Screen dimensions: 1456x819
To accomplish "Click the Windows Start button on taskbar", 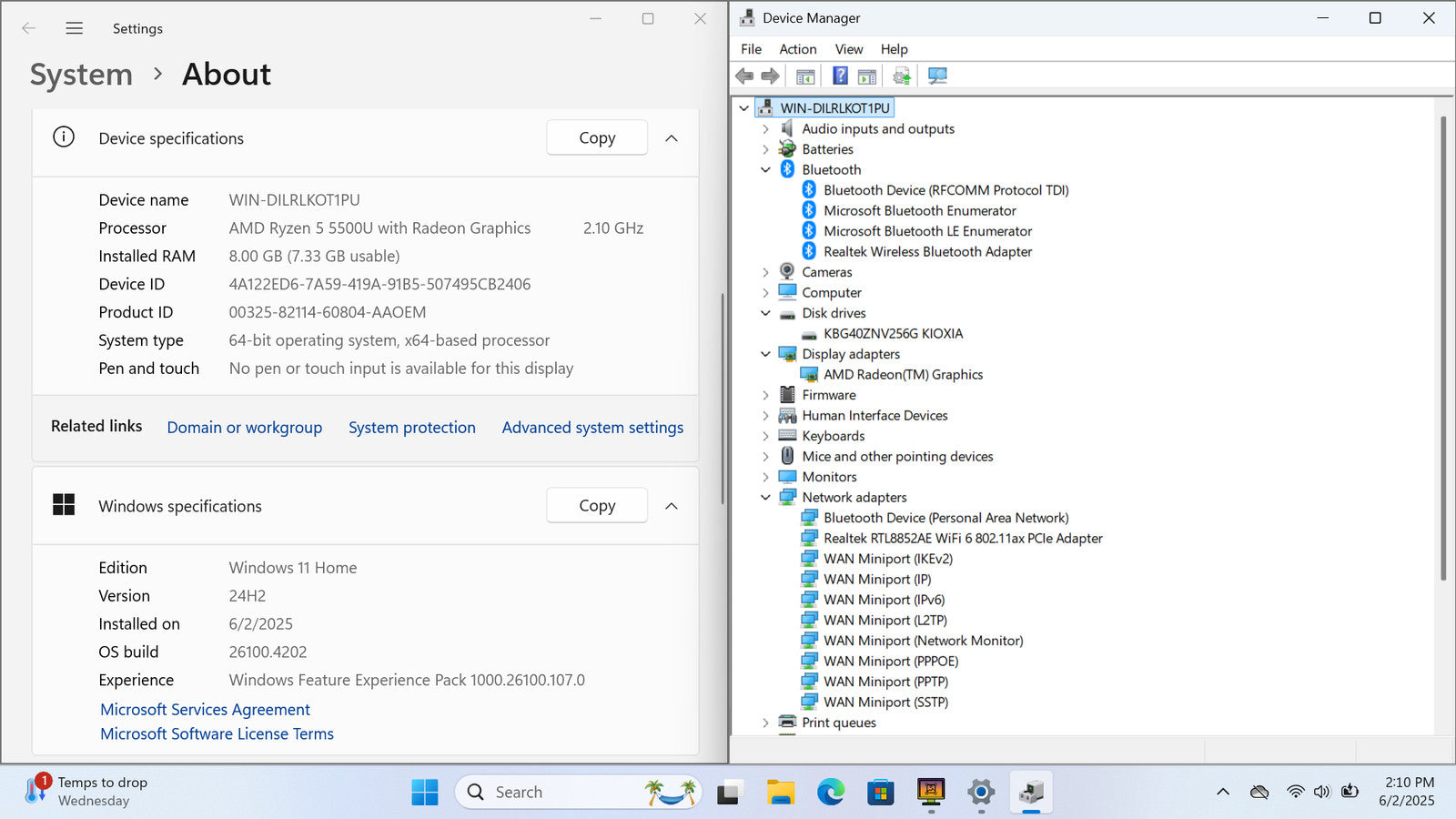I will [x=424, y=793].
